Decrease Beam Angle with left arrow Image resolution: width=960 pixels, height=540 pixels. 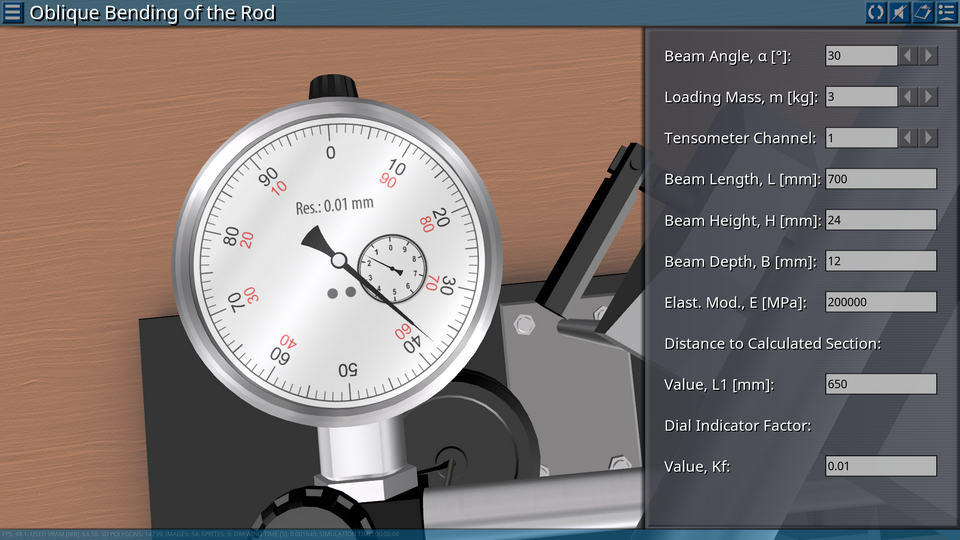point(907,56)
